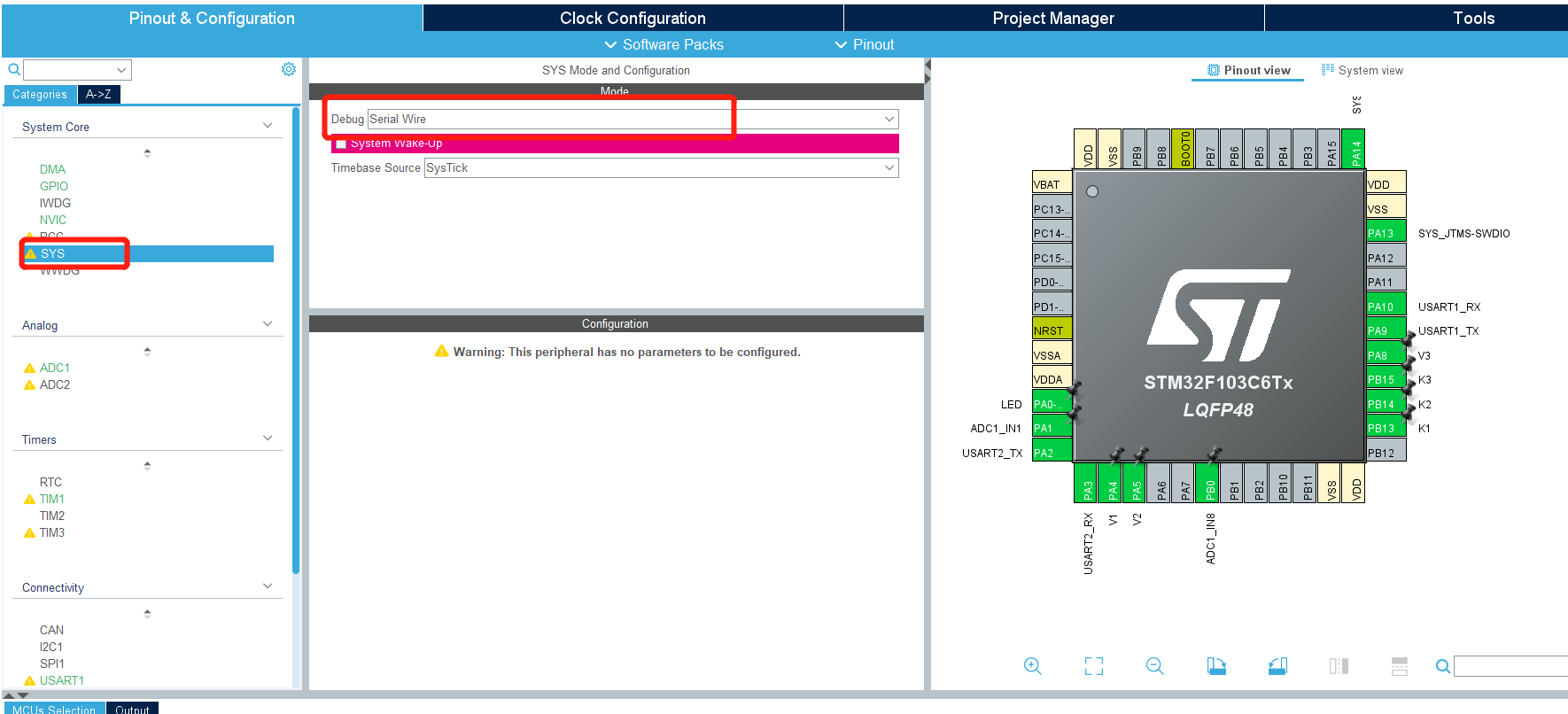1568x714 pixels.
Task: Select DMA in System Core
Action: (x=52, y=169)
